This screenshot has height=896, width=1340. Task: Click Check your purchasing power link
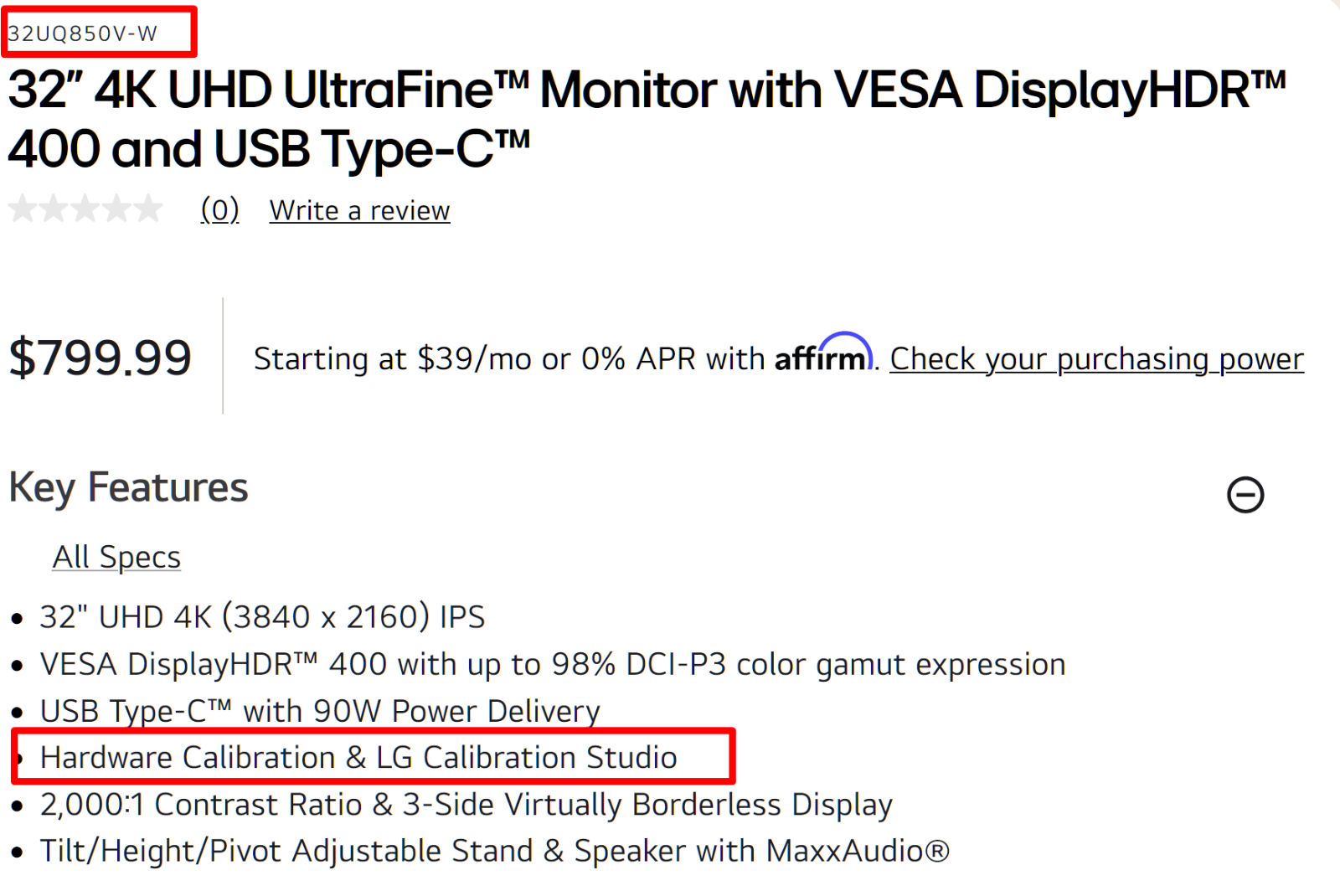(x=1096, y=358)
